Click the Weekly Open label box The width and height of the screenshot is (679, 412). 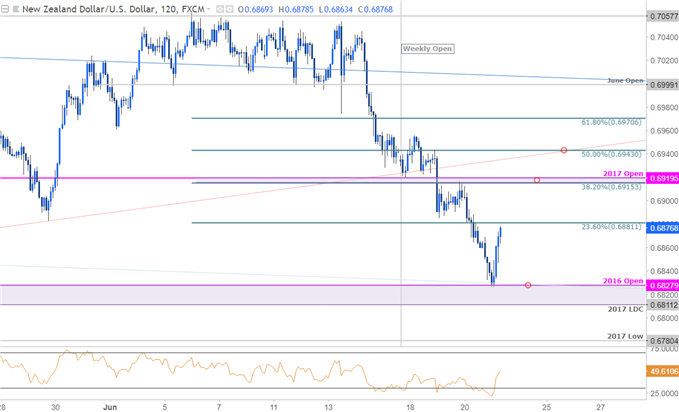[427, 49]
